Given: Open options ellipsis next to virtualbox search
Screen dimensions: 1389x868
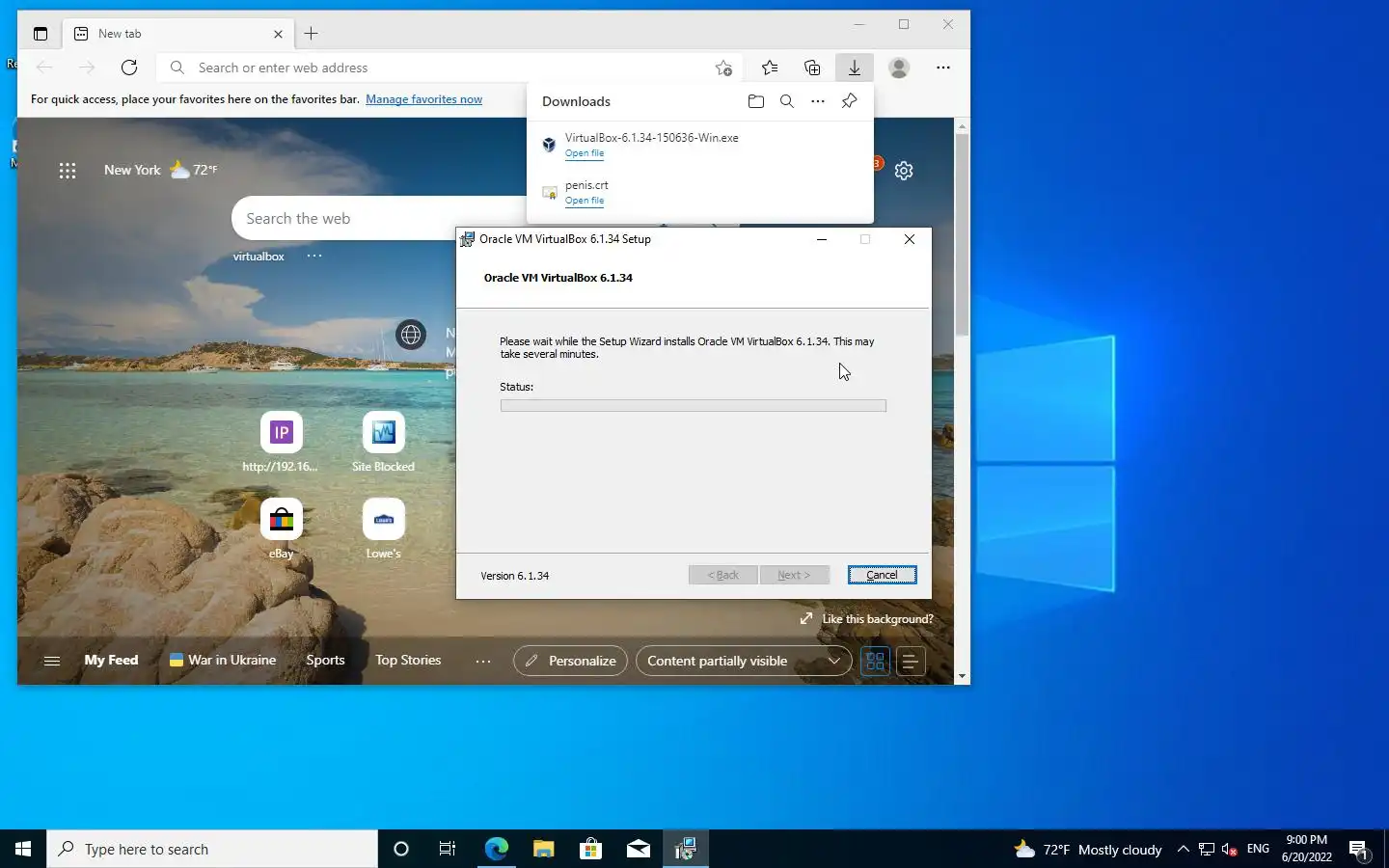Looking at the screenshot, I should (314, 256).
